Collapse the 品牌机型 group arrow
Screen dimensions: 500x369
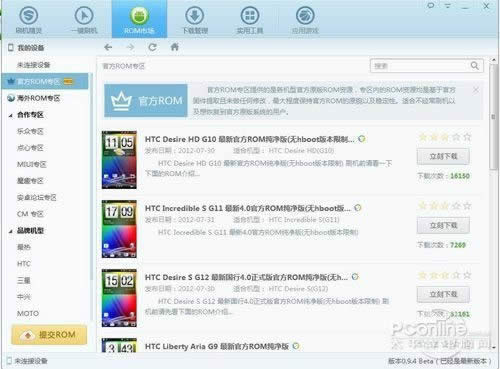(x=11, y=231)
